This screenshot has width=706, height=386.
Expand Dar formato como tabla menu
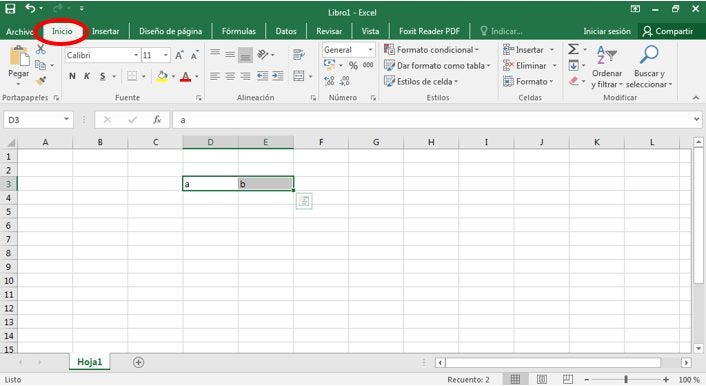click(x=437, y=66)
